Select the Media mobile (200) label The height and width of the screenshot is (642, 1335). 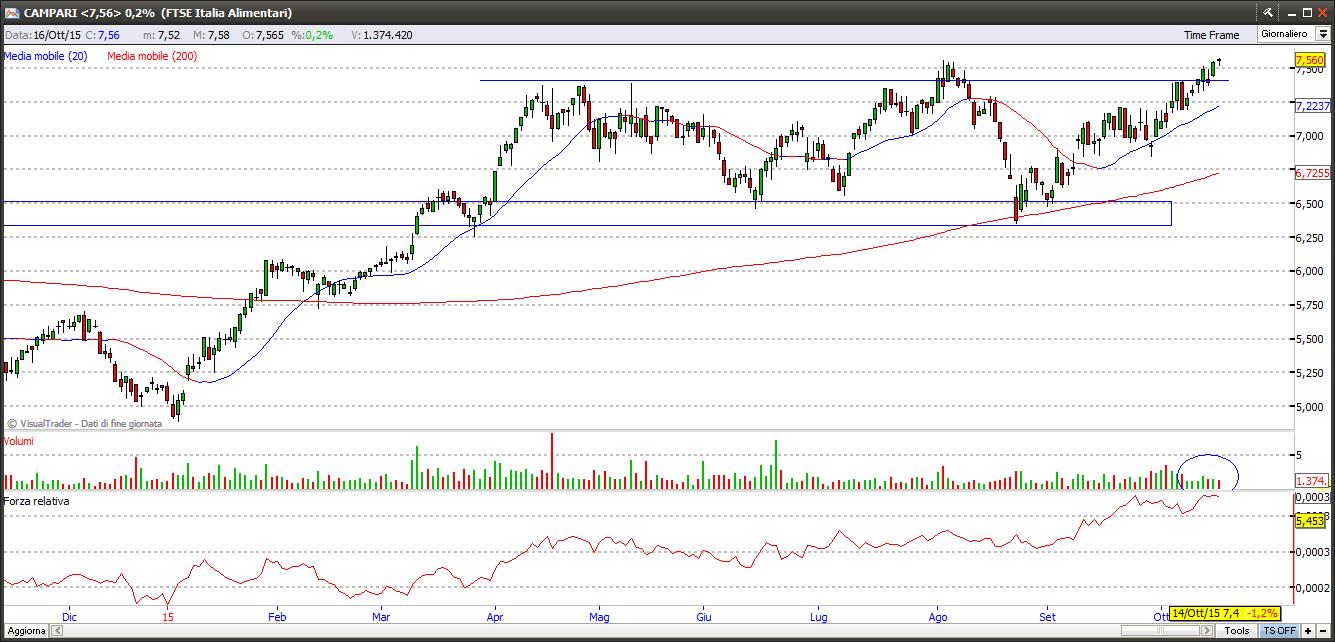152,56
